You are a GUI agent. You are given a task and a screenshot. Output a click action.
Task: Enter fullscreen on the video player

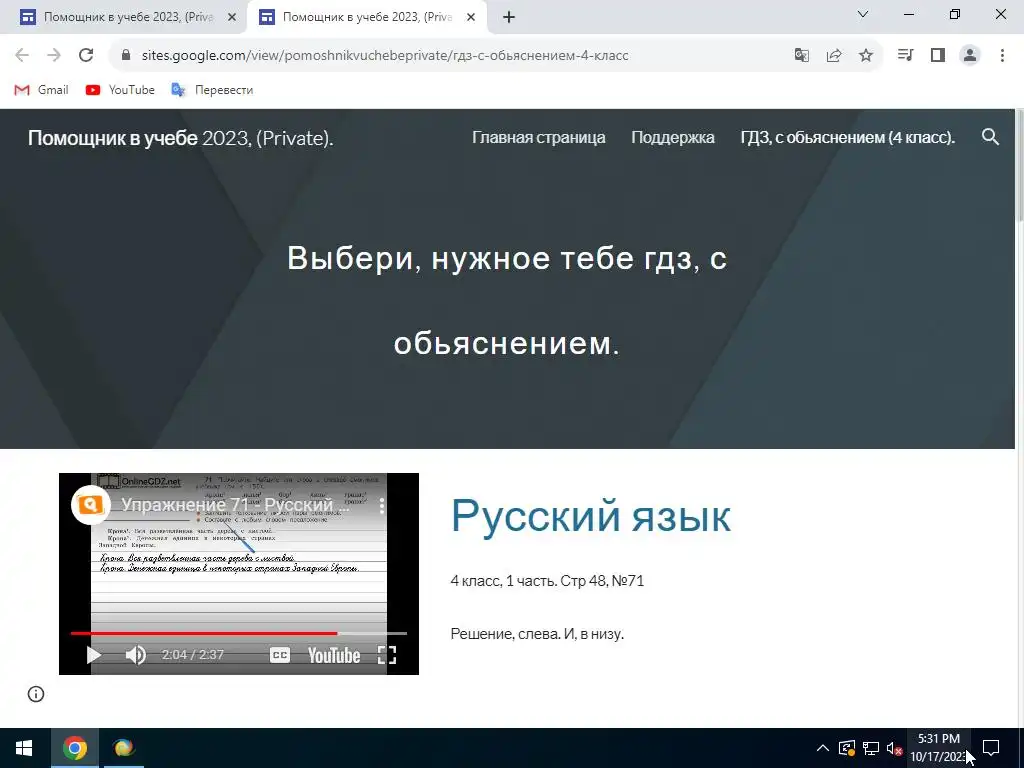[387, 654]
